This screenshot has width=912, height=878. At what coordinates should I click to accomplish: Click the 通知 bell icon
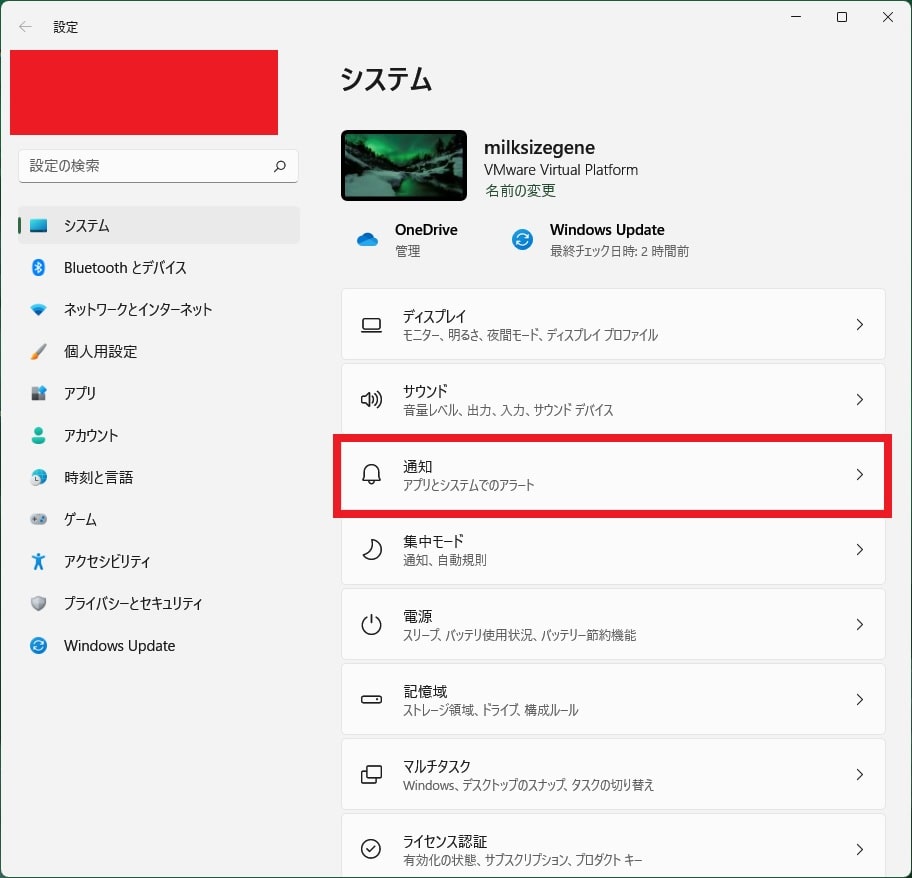pos(371,474)
